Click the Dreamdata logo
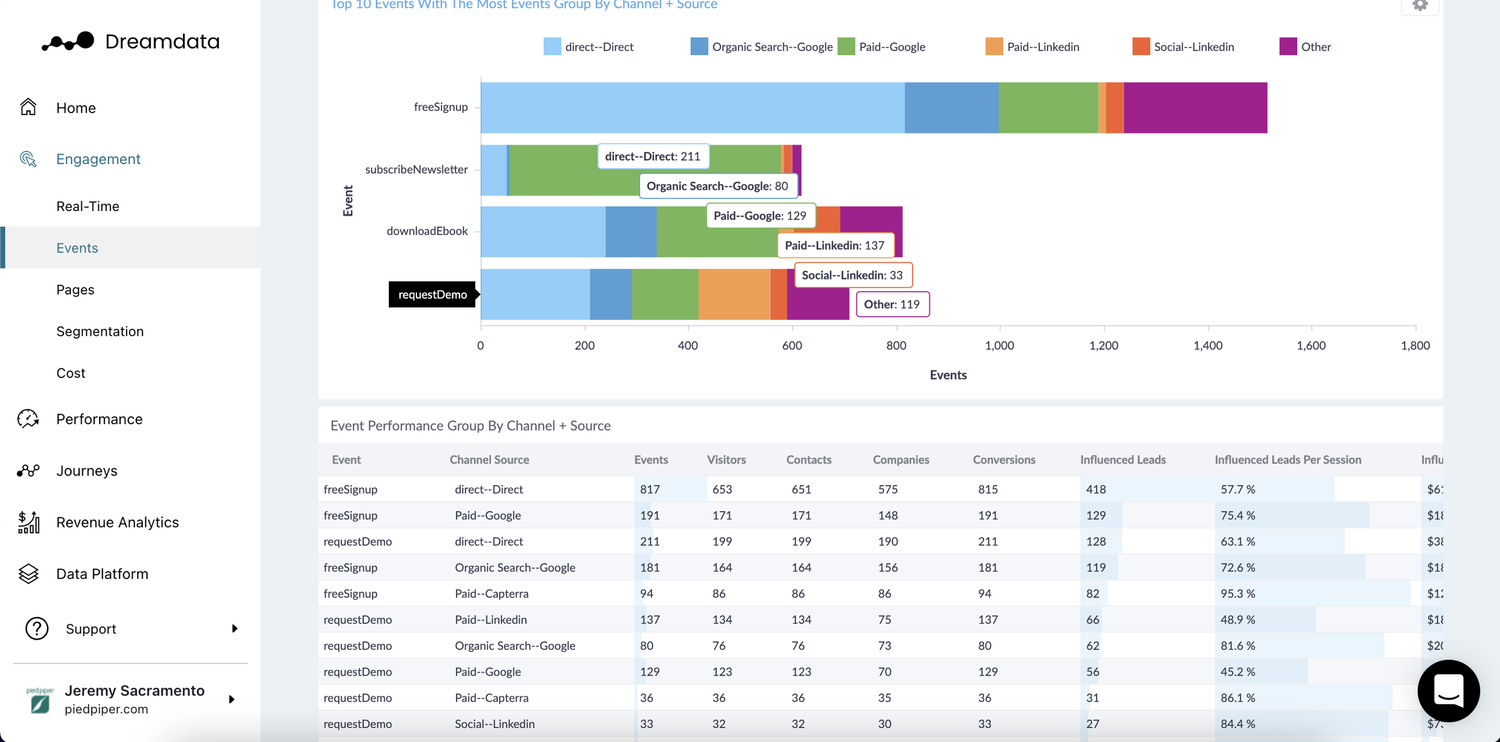1500x742 pixels. coord(130,41)
